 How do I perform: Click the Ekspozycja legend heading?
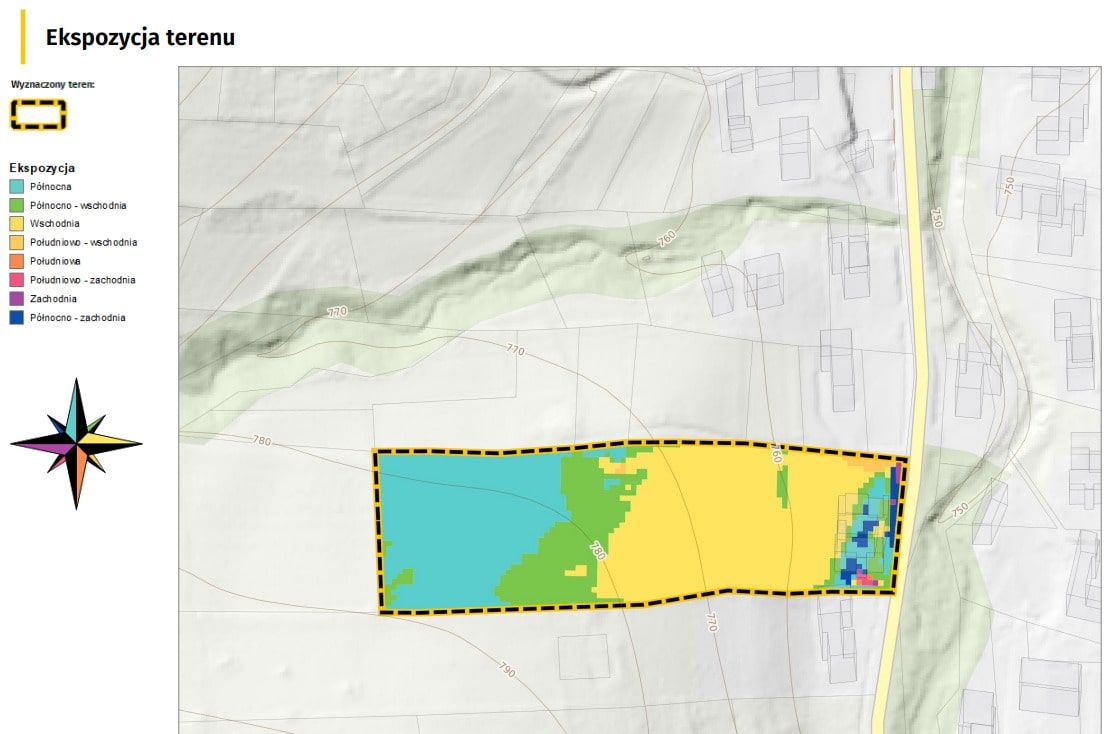42,168
